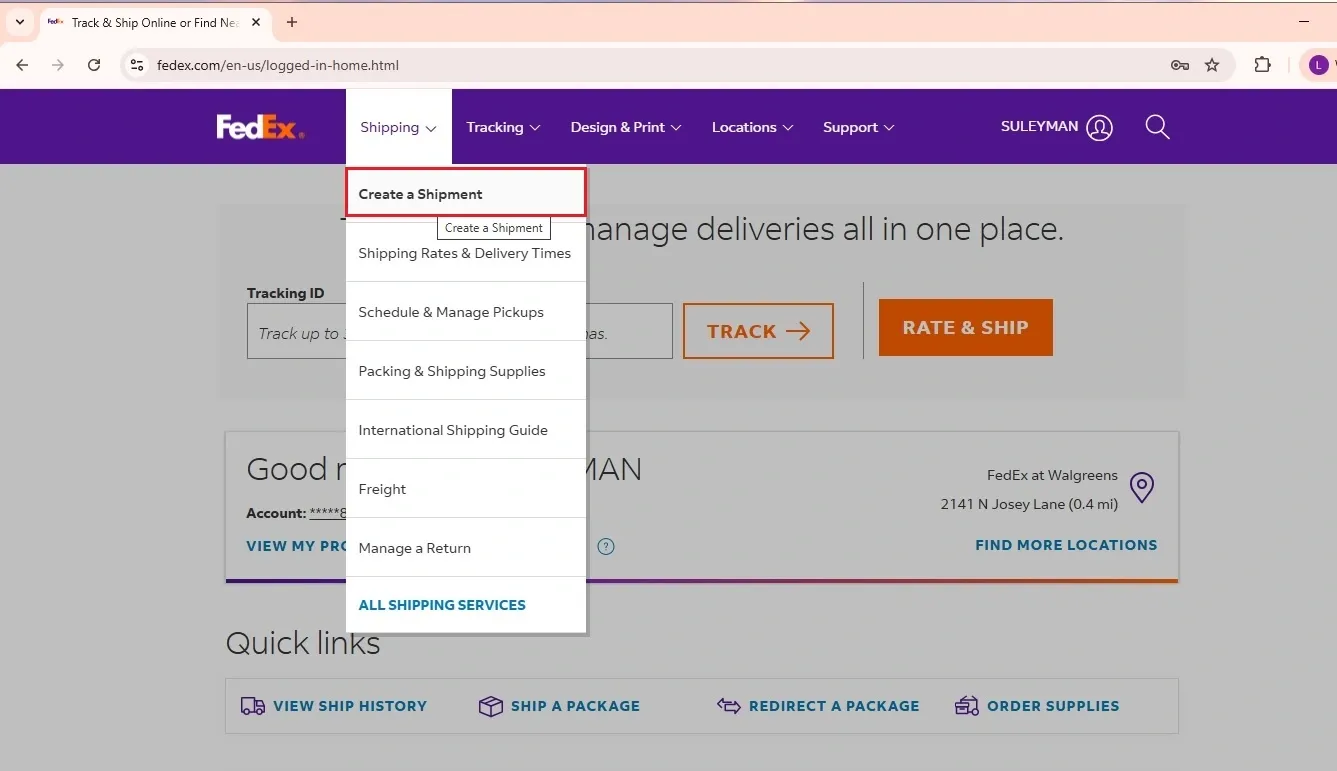
Task: Click the question mark help icon
Action: click(606, 546)
